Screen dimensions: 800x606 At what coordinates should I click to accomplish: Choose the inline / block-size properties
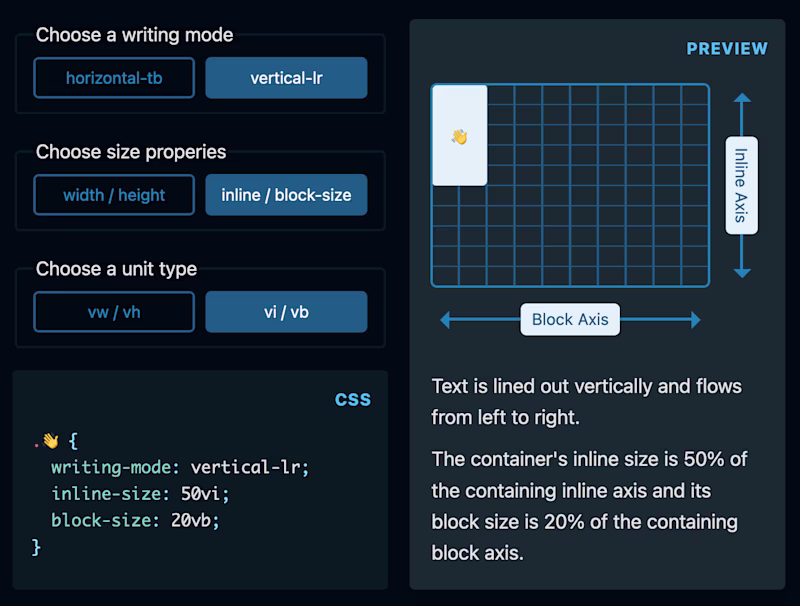pos(286,195)
